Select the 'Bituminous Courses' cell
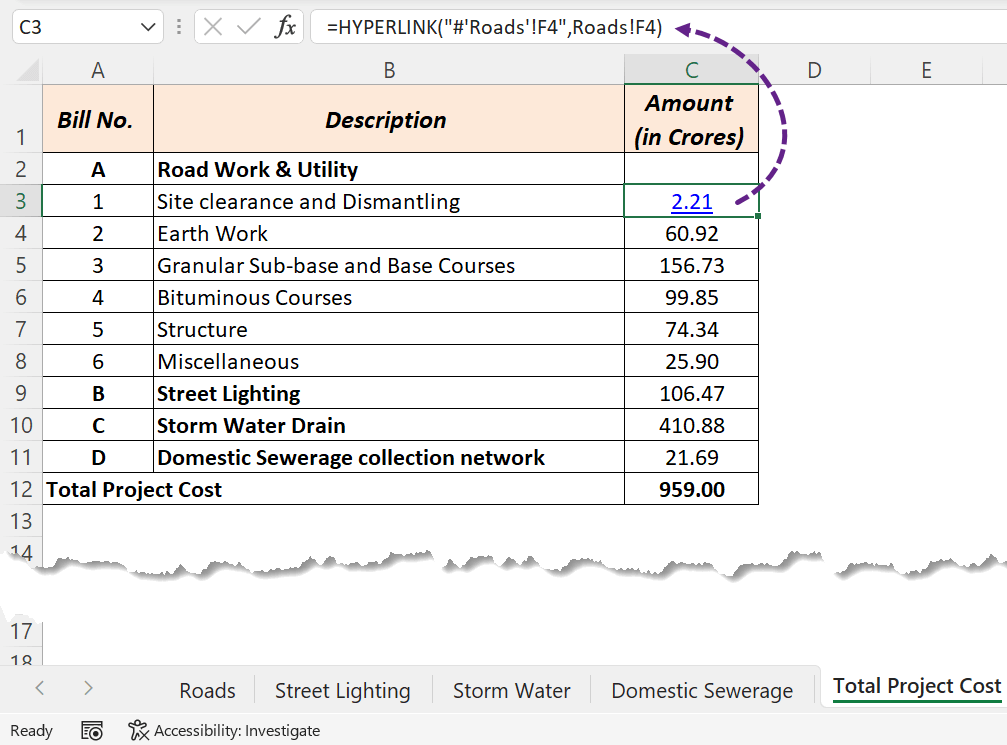This screenshot has width=1007, height=745. (x=389, y=297)
